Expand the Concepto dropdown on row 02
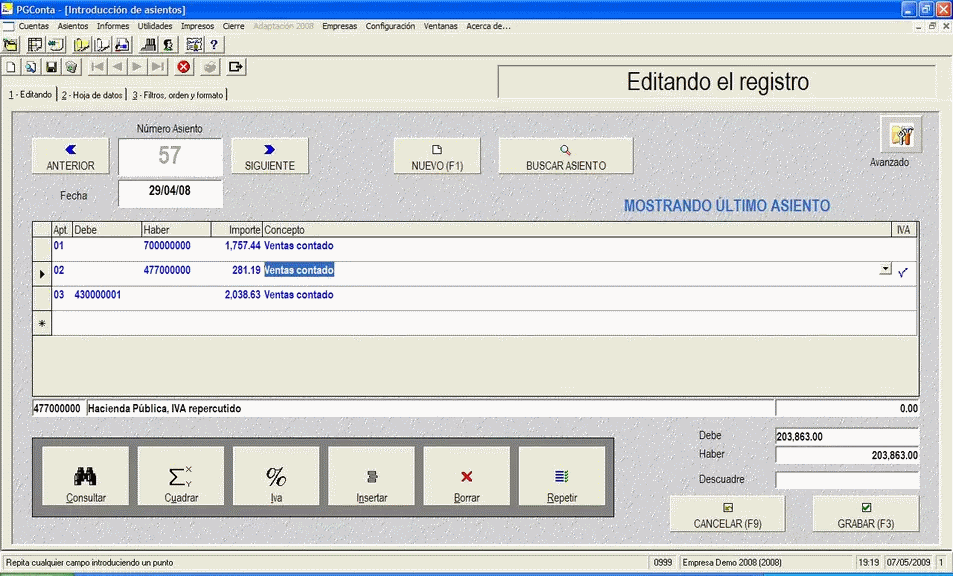 pos(884,270)
